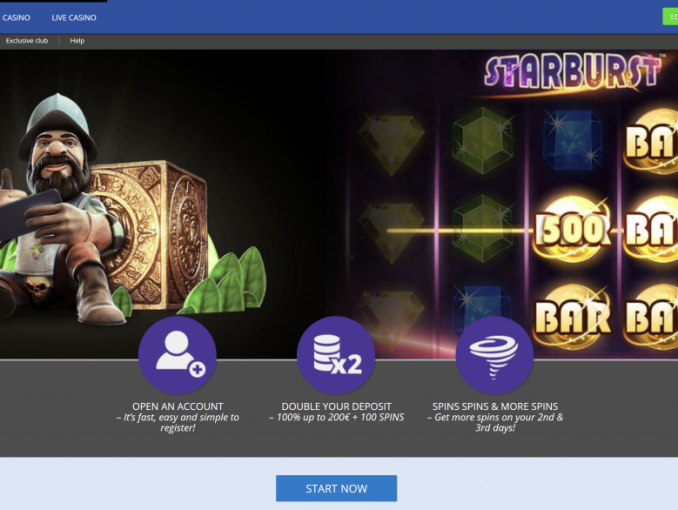The width and height of the screenshot is (678, 510).
Task: Click the green hexagon gem on top row
Action: click(x=482, y=141)
